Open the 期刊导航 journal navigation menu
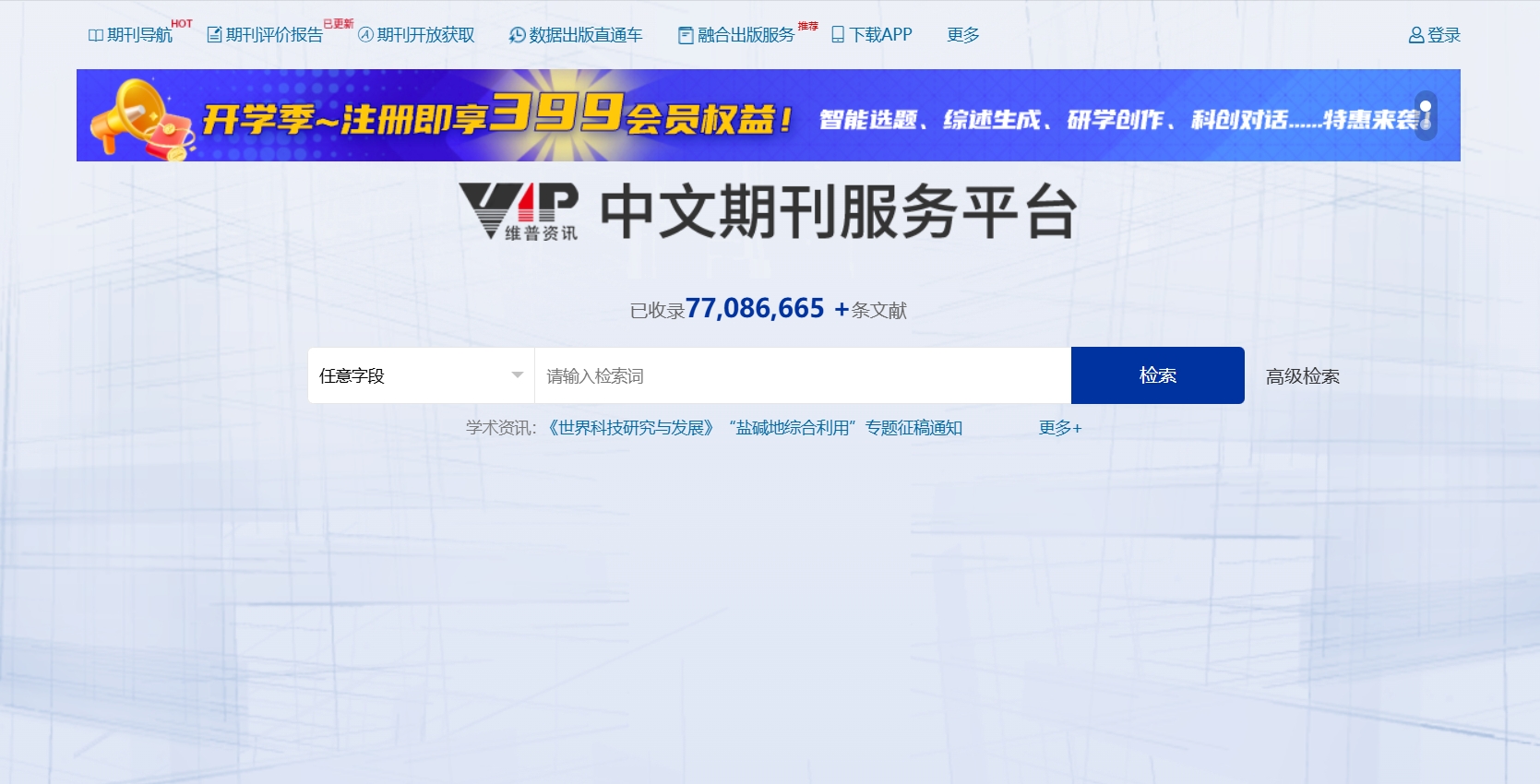The height and width of the screenshot is (784, 1540). (x=139, y=35)
